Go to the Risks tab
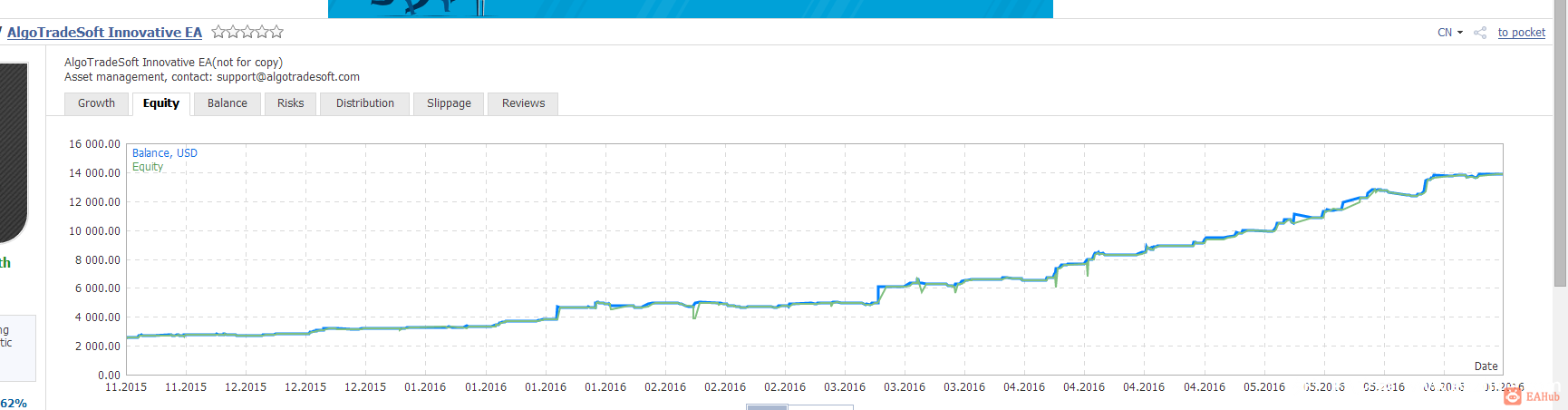1568x410 pixels. (291, 103)
